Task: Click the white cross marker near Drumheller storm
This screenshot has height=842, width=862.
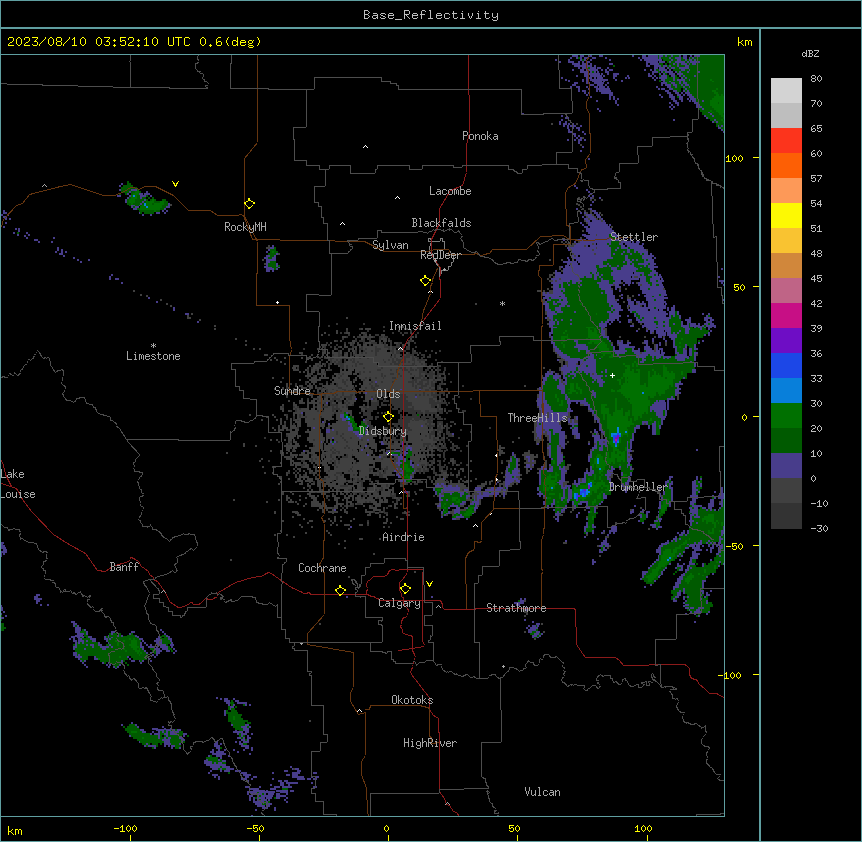Action: pos(612,375)
